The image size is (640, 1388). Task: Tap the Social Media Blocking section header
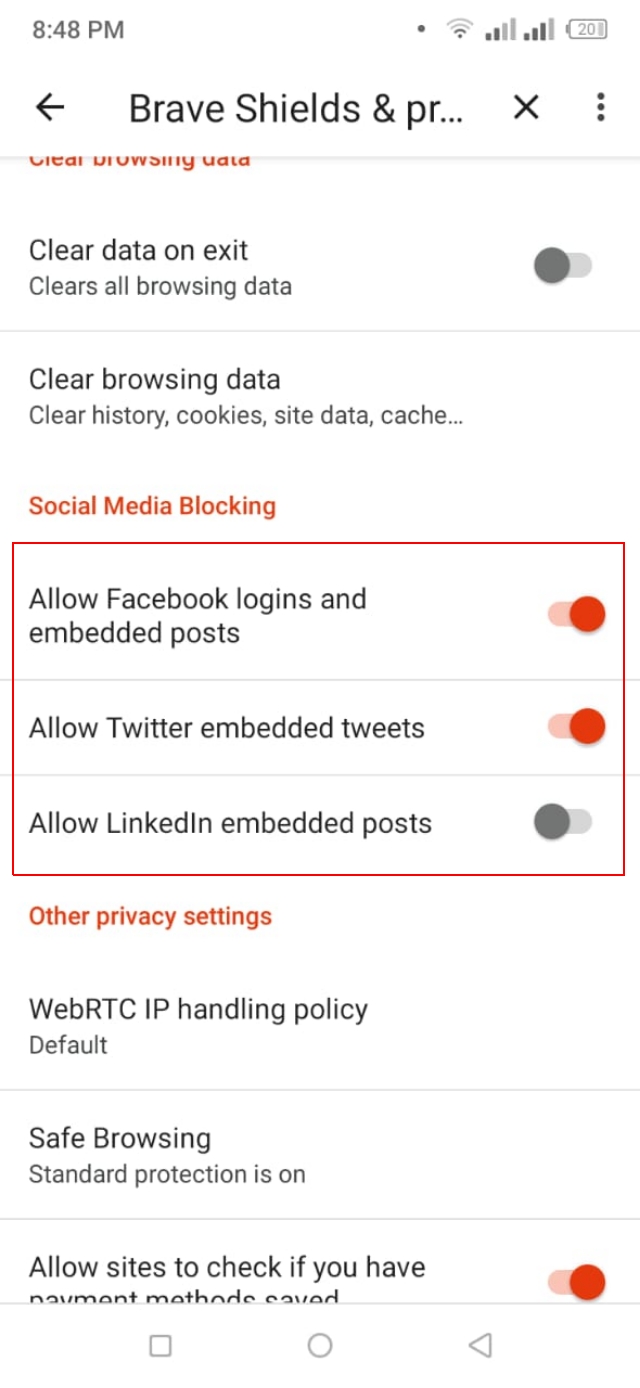[152, 506]
